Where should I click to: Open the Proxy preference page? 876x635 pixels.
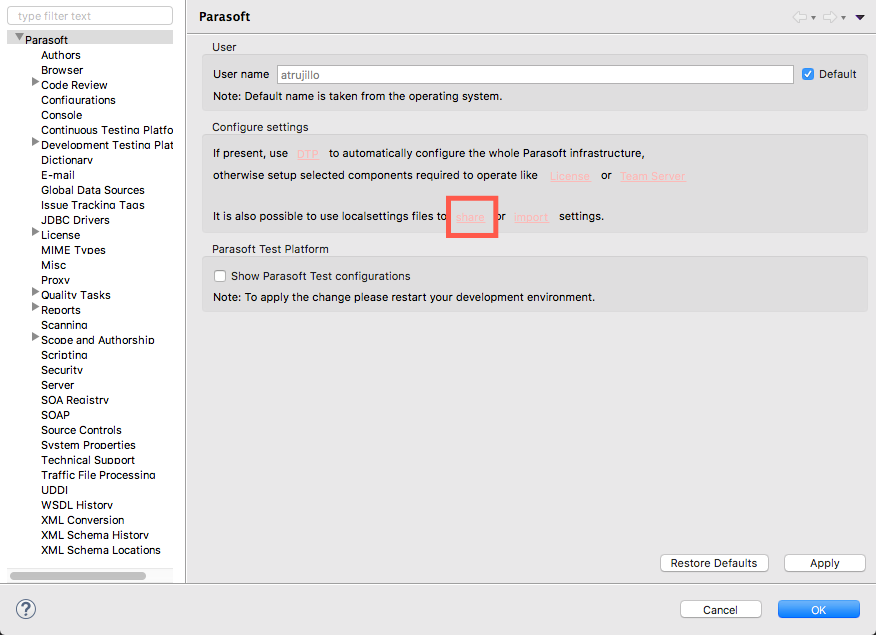point(55,280)
